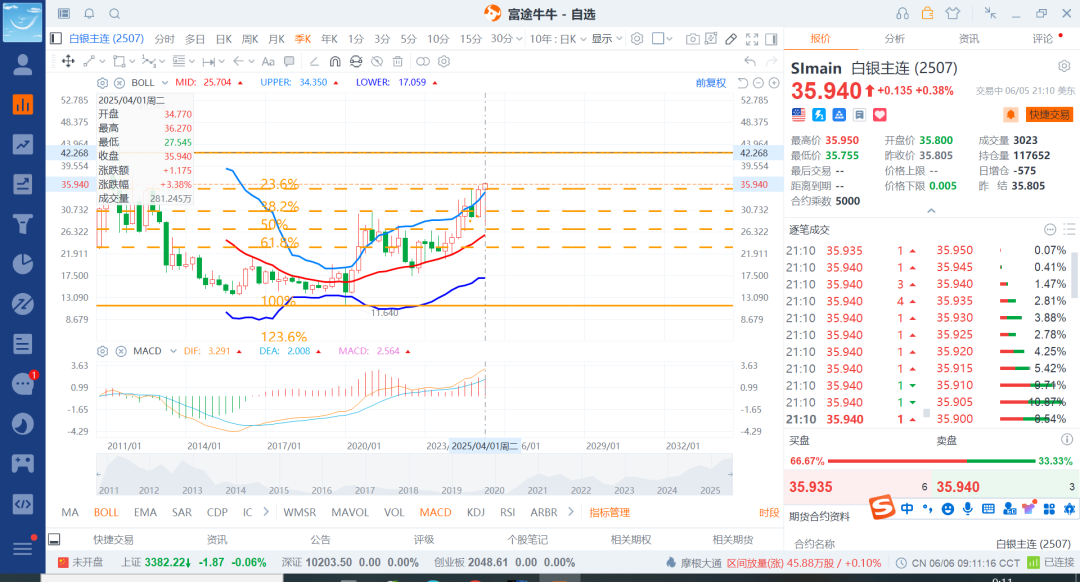1080x582 pixels.
Task: Switch to the 分析 tab
Action: point(894,39)
